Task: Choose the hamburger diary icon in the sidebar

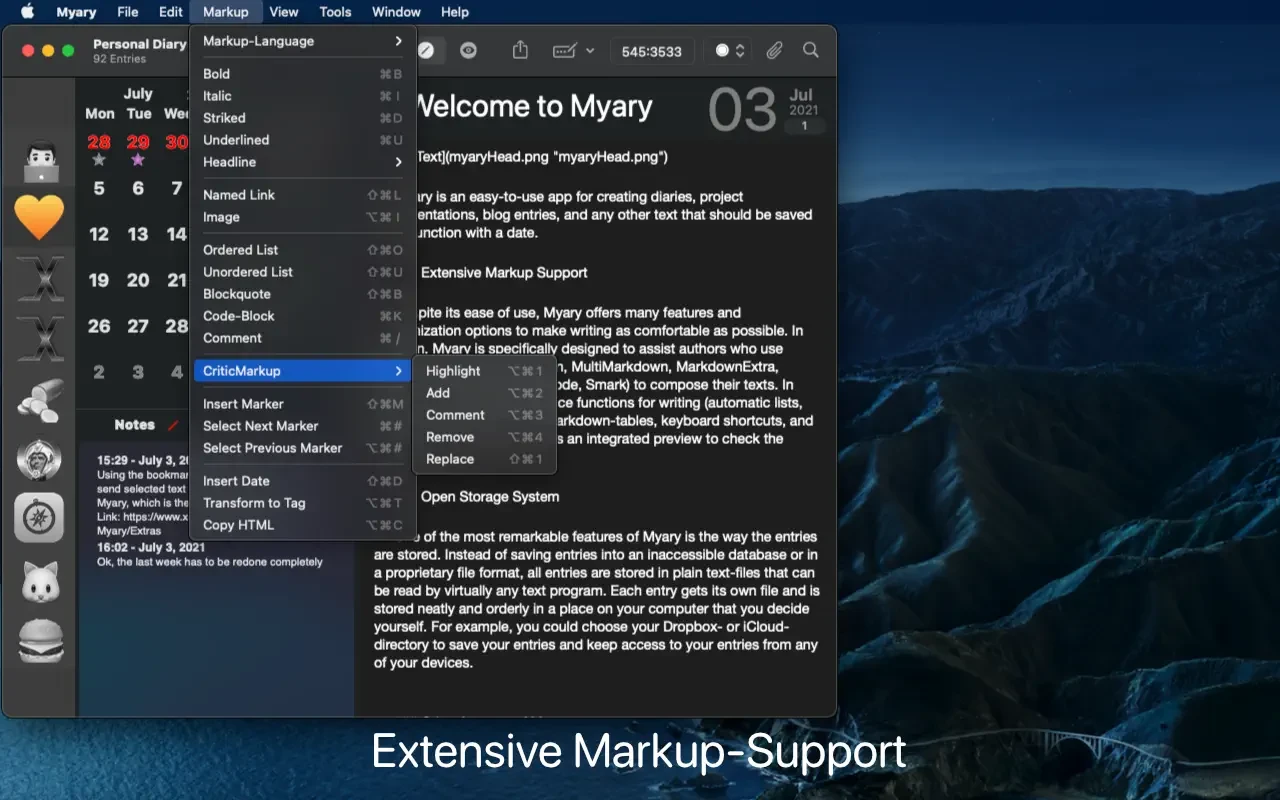Action: click(x=40, y=640)
